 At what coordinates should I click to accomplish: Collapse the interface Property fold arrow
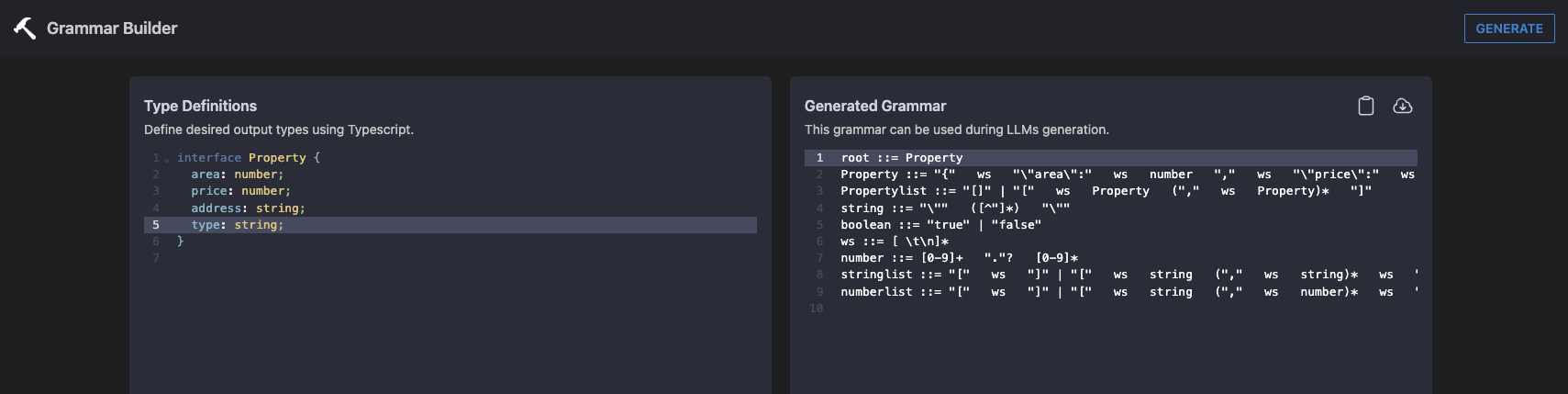(167, 159)
